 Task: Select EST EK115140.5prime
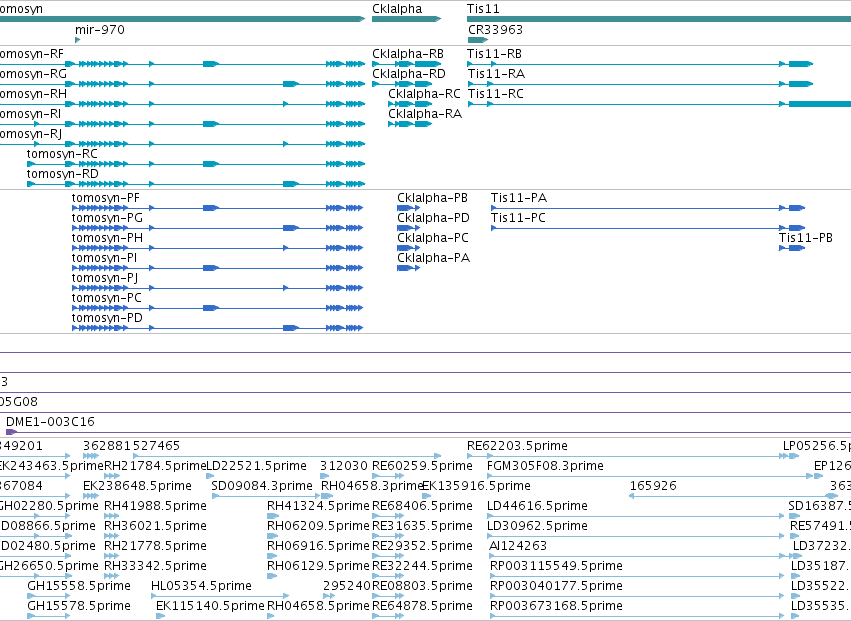(x=210, y=606)
